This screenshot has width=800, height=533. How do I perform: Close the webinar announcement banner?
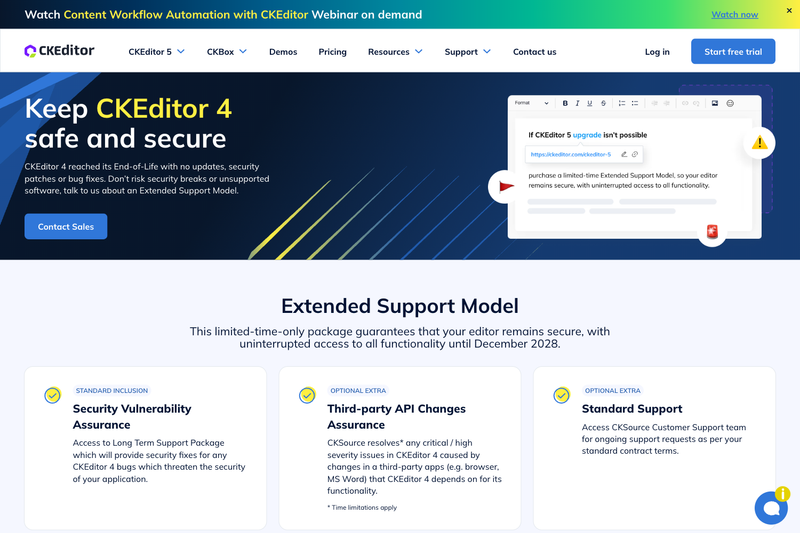(789, 10)
